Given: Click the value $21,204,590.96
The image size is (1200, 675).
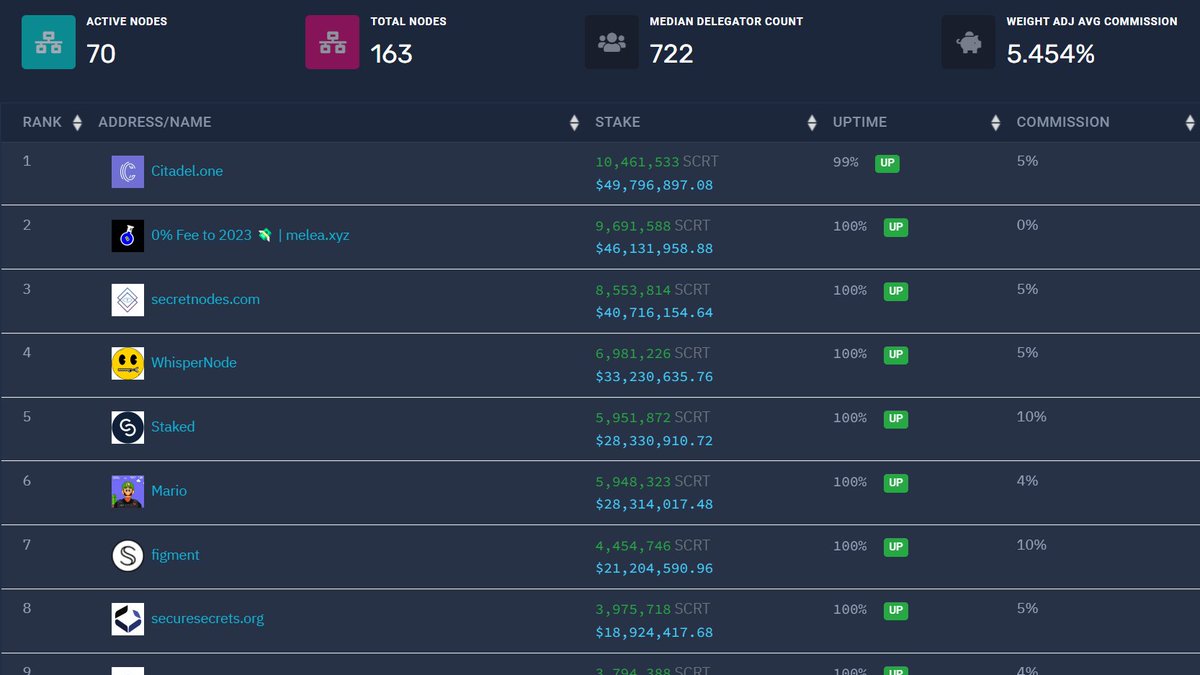Looking at the screenshot, I should (654, 569).
